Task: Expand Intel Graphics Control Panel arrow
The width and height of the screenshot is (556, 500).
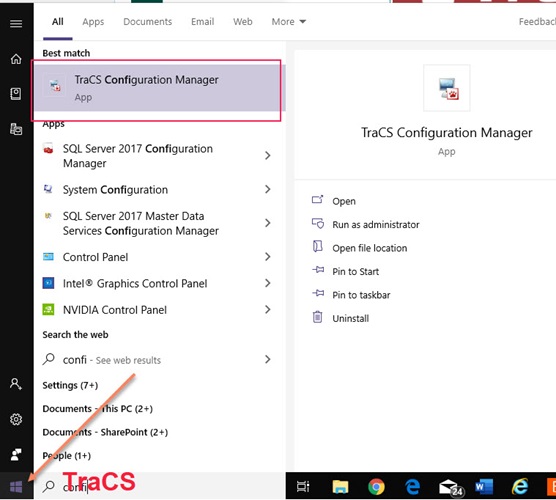Action: (x=268, y=283)
